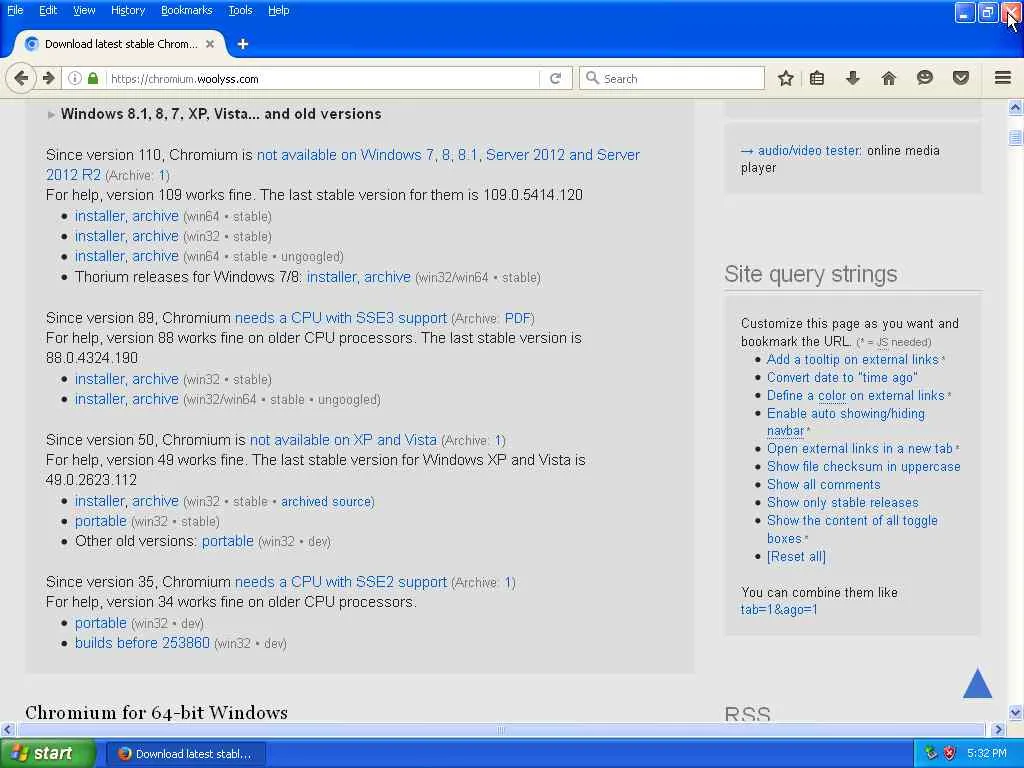The image size is (1024, 768).
Task: Open the File menu
Action: tap(15, 10)
